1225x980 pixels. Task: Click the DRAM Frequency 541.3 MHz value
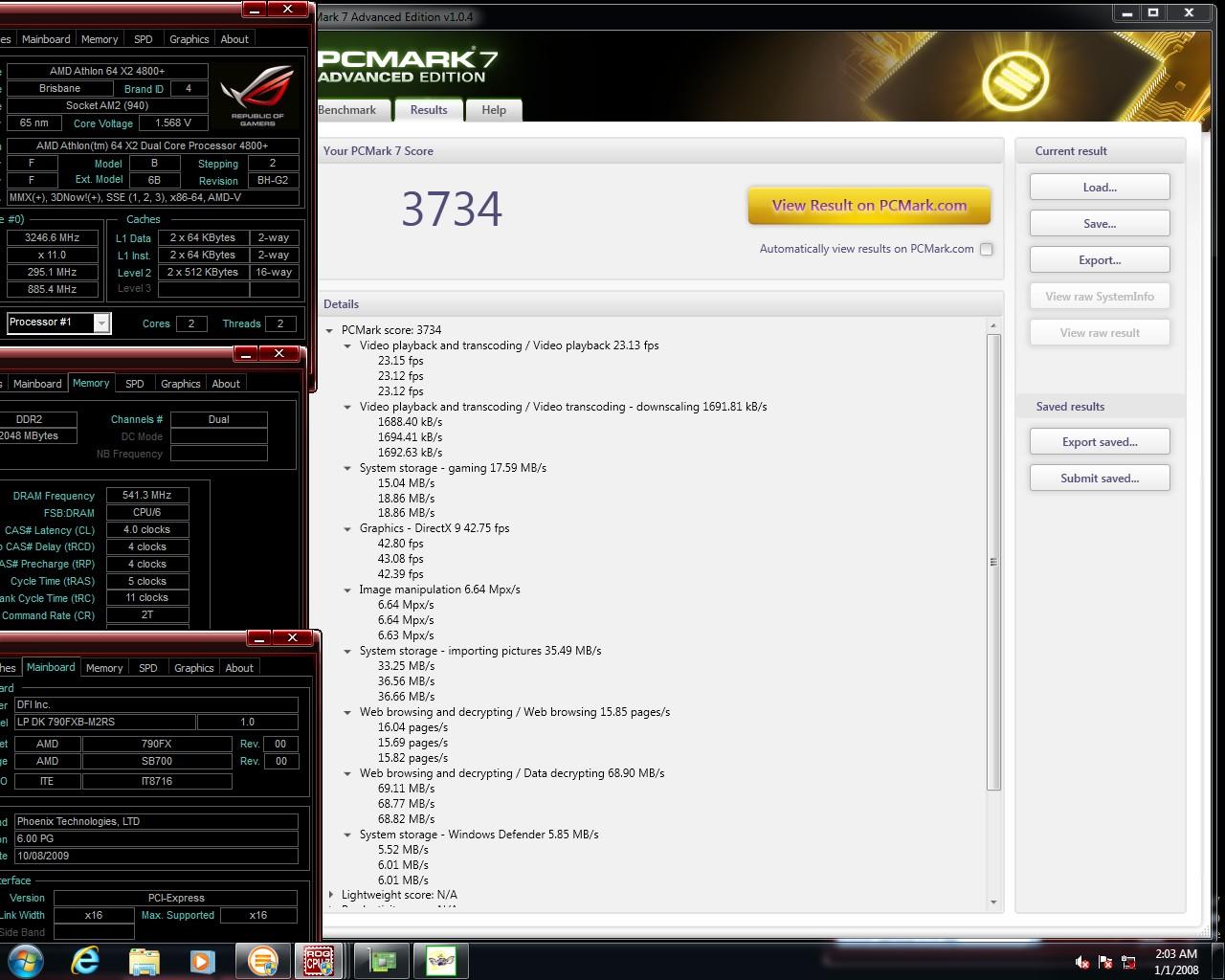click(147, 496)
